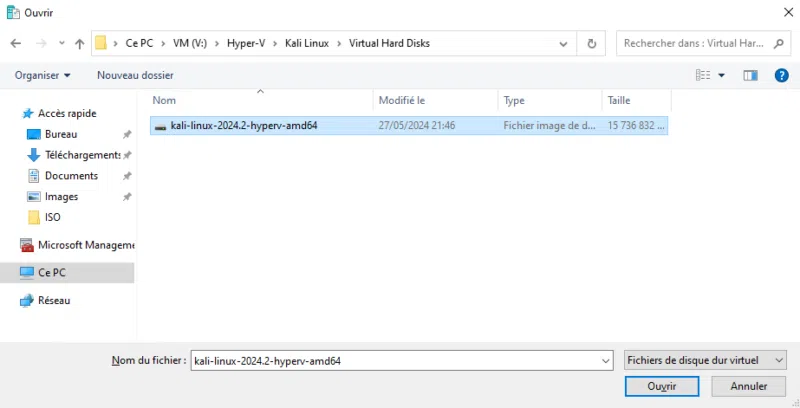
Task: Change view with the view icon
Action: click(703, 75)
